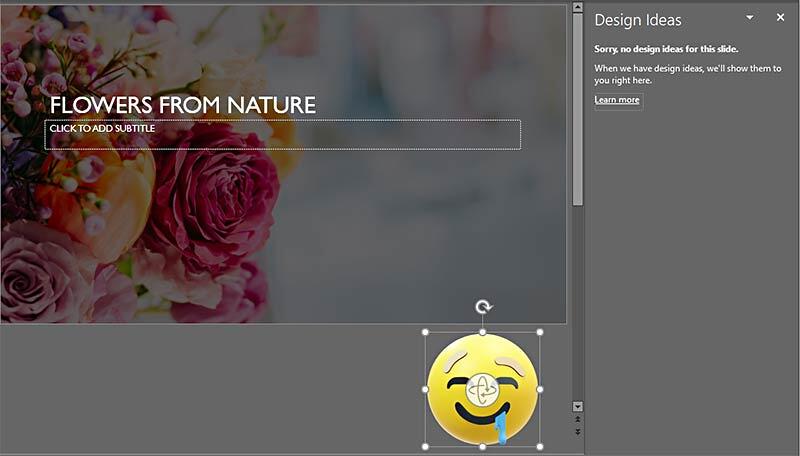Viewport: 800px width, 456px height.
Task: Open the Design Ideas pane options dropdown
Action: (750, 18)
